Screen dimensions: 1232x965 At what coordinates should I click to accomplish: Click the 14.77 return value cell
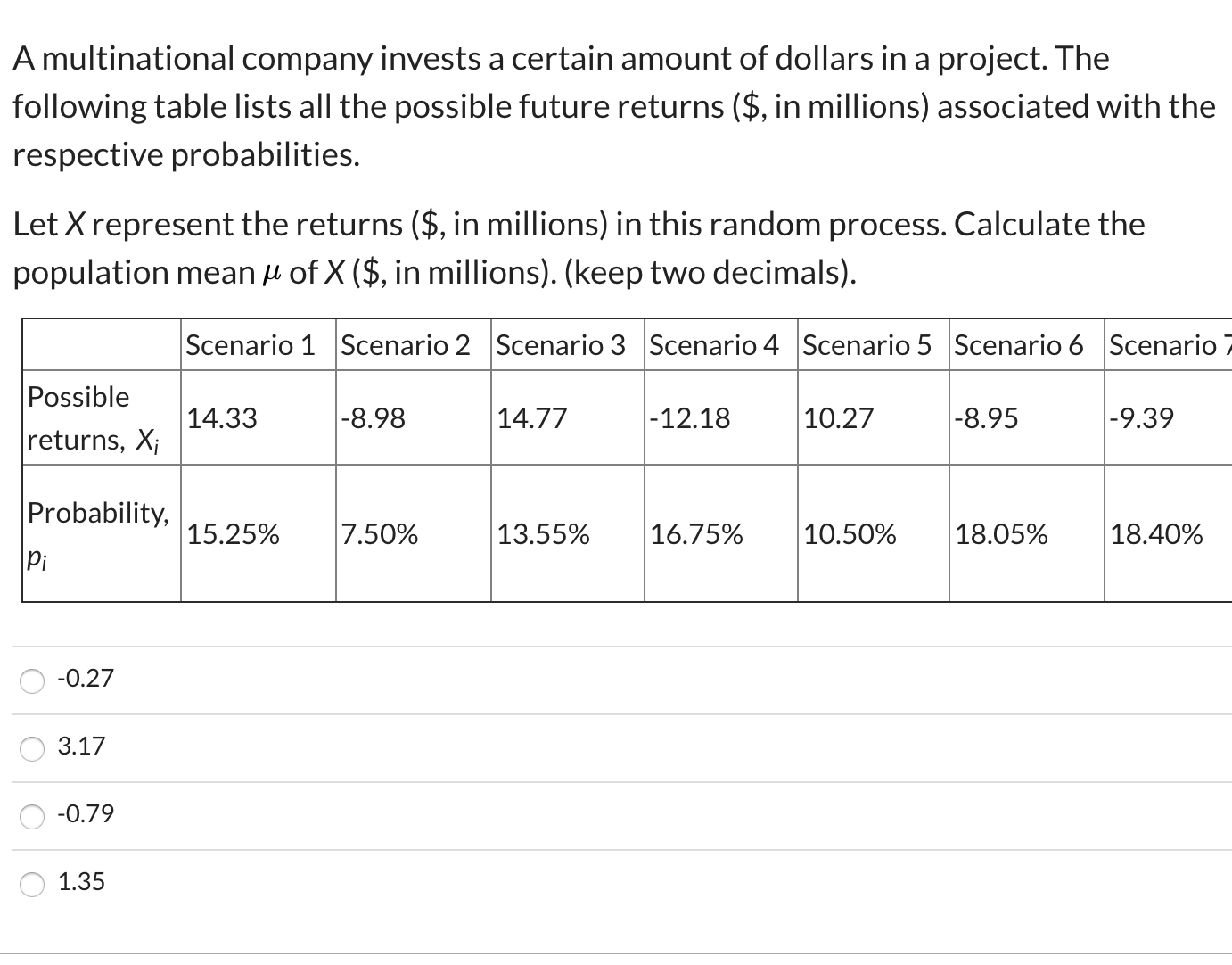tap(568, 418)
